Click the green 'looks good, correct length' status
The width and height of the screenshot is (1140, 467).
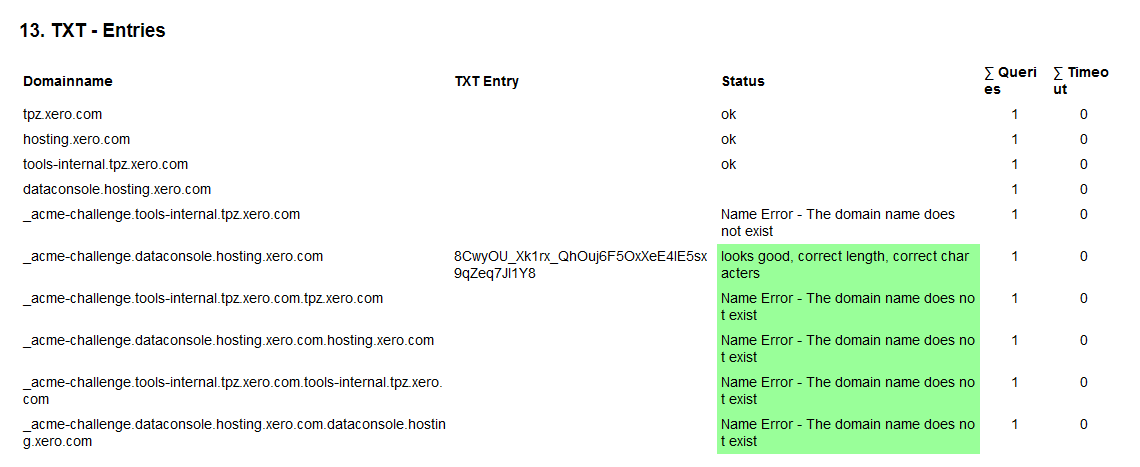[x=848, y=265]
